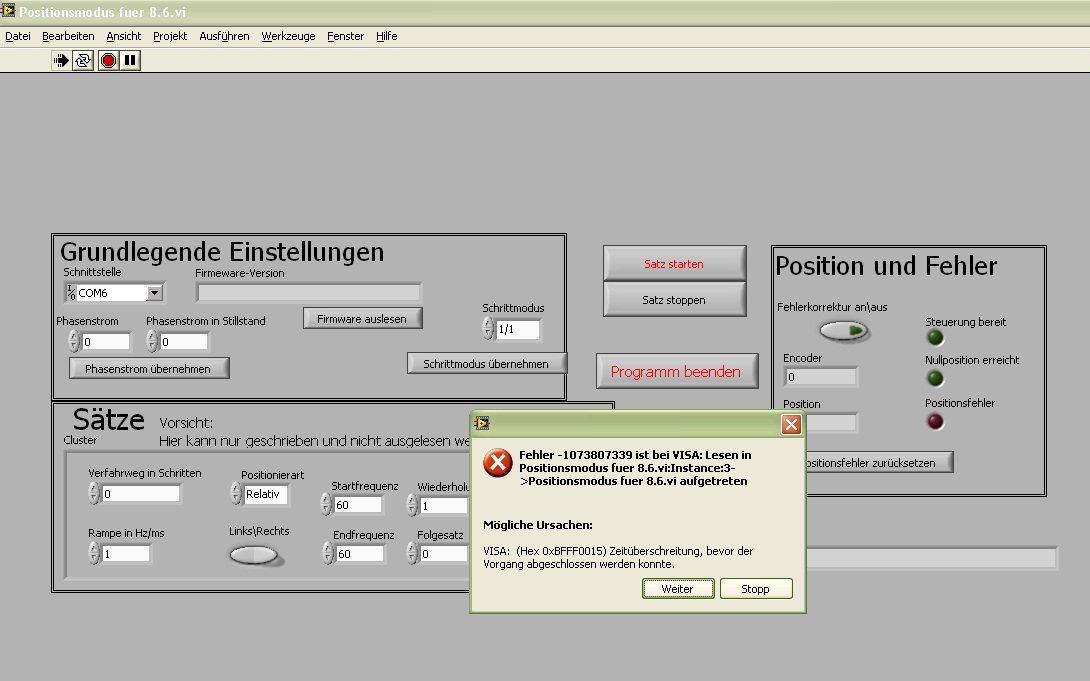Toggle the Fehlerkorrektur an\aus switch

tap(844, 331)
